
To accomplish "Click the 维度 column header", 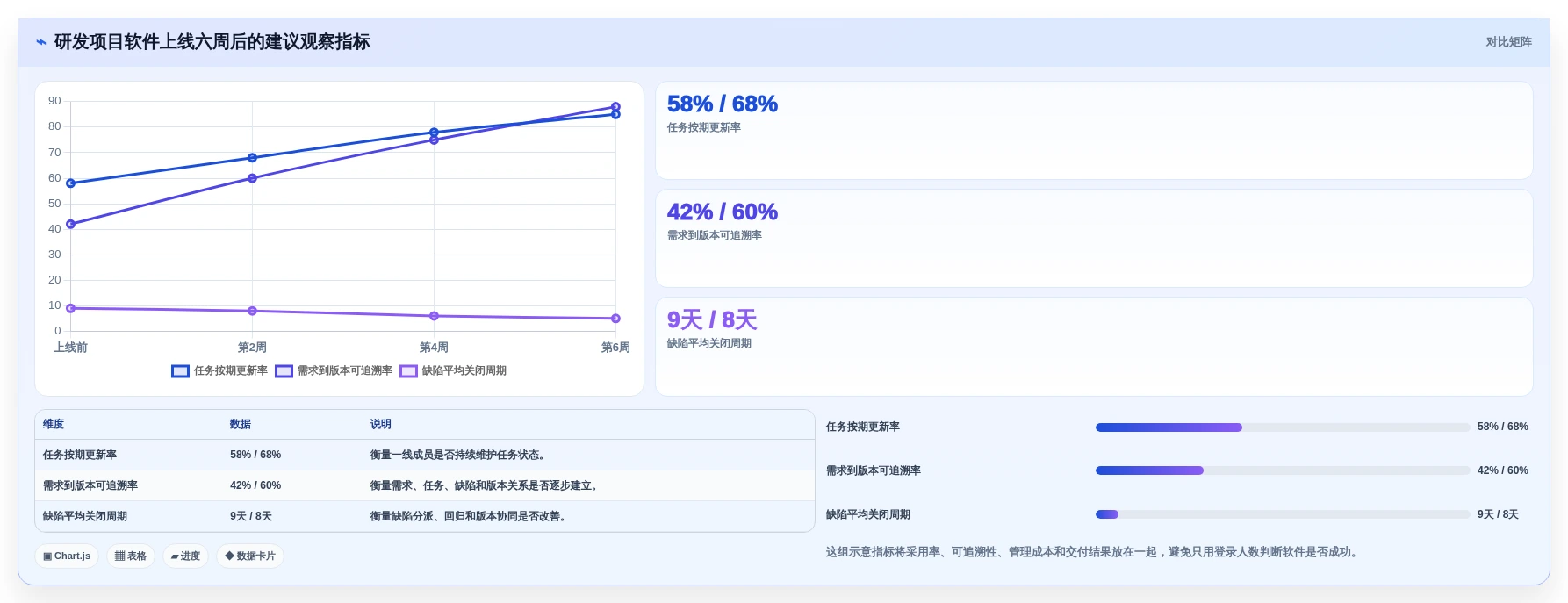I will [54, 424].
